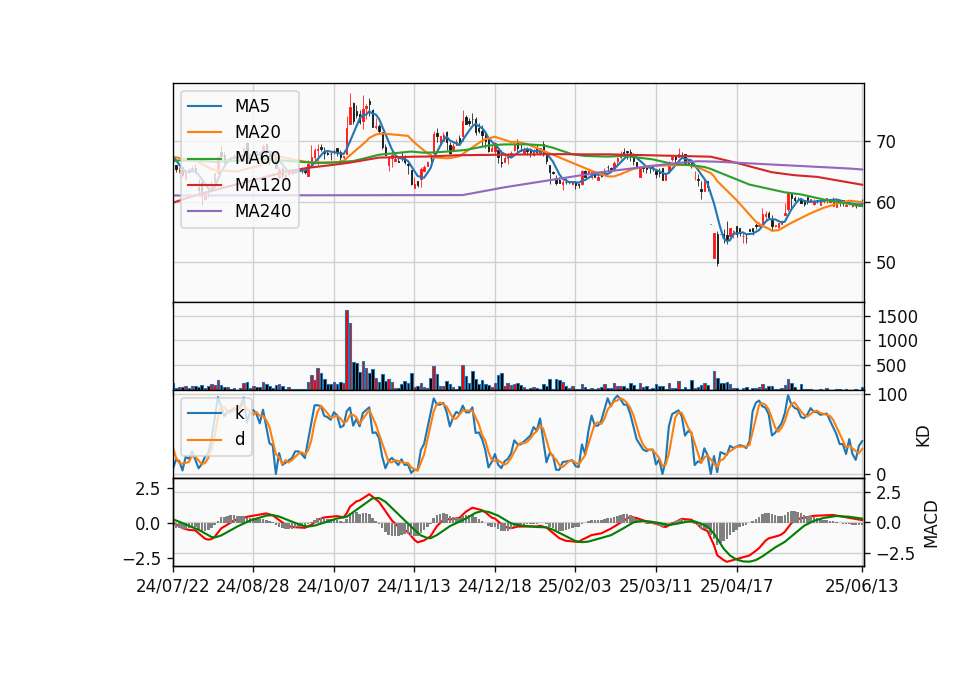The height and width of the screenshot is (690, 960).
Task: Click the MA240 purple line sample
Action: 204,211
